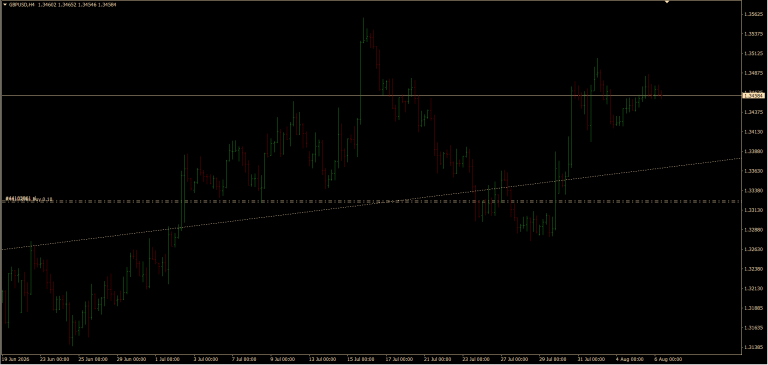Click the 27 Jul 08:00 time label

[x=514, y=359]
